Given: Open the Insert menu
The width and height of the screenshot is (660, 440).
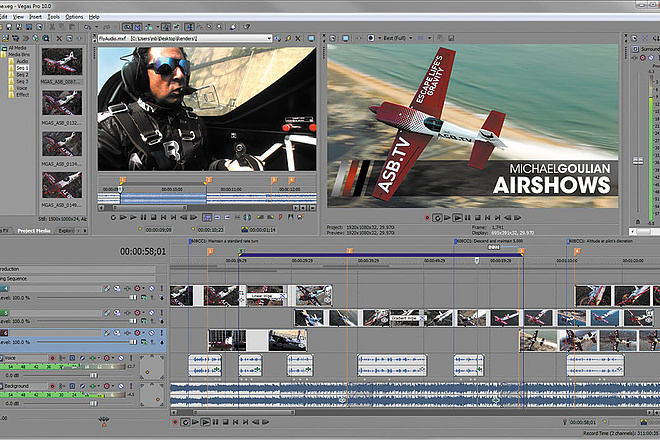Looking at the screenshot, I should [x=35, y=17].
